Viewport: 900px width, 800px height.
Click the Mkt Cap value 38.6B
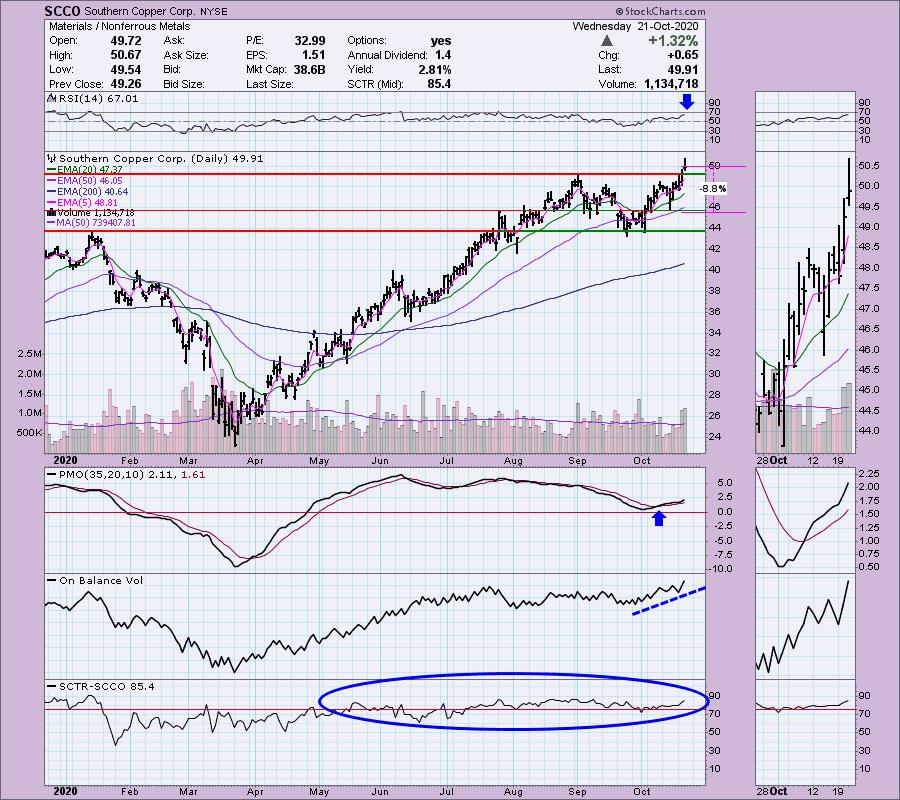tap(309, 69)
